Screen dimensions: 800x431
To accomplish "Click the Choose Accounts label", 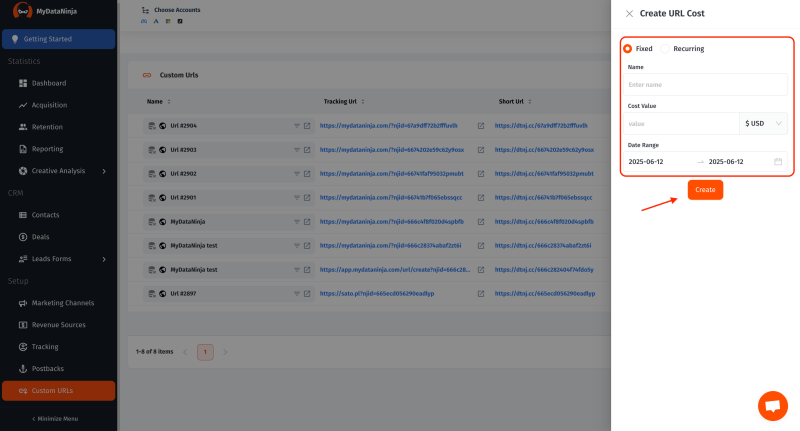I will [177, 10].
